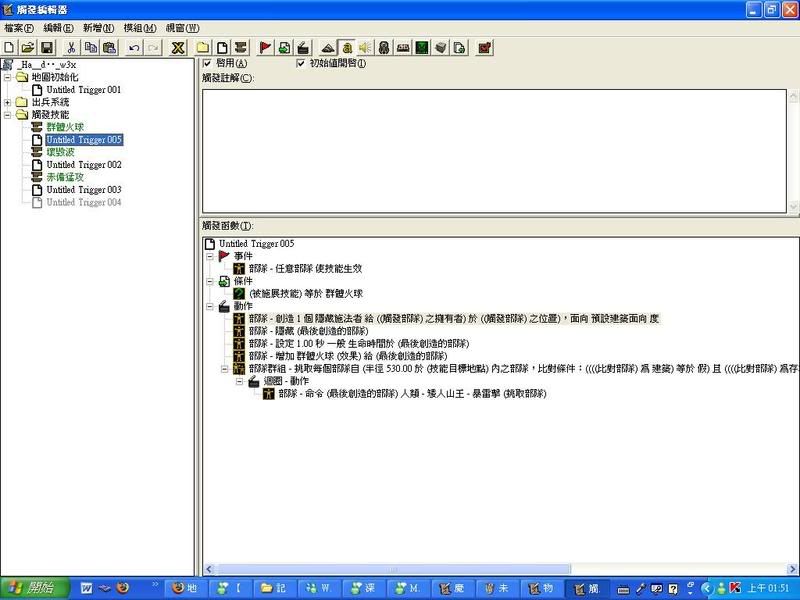Click the New Event red flag toolbar icon
Image resolution: width=800 pixels, height=600 pixels.
pos(265,47)
